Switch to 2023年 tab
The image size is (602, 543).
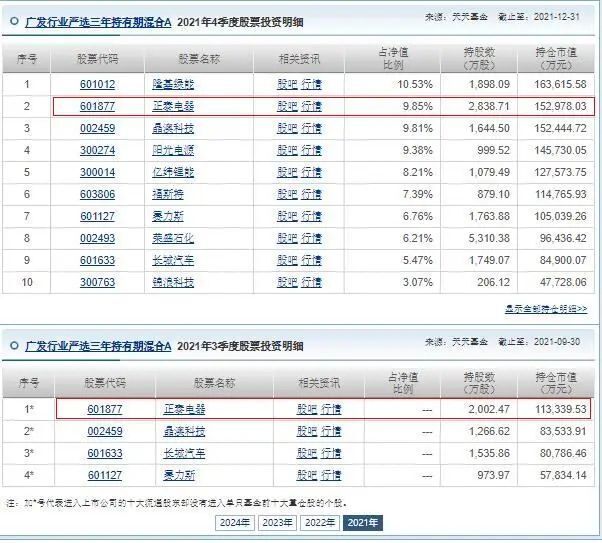coord(277,523)
